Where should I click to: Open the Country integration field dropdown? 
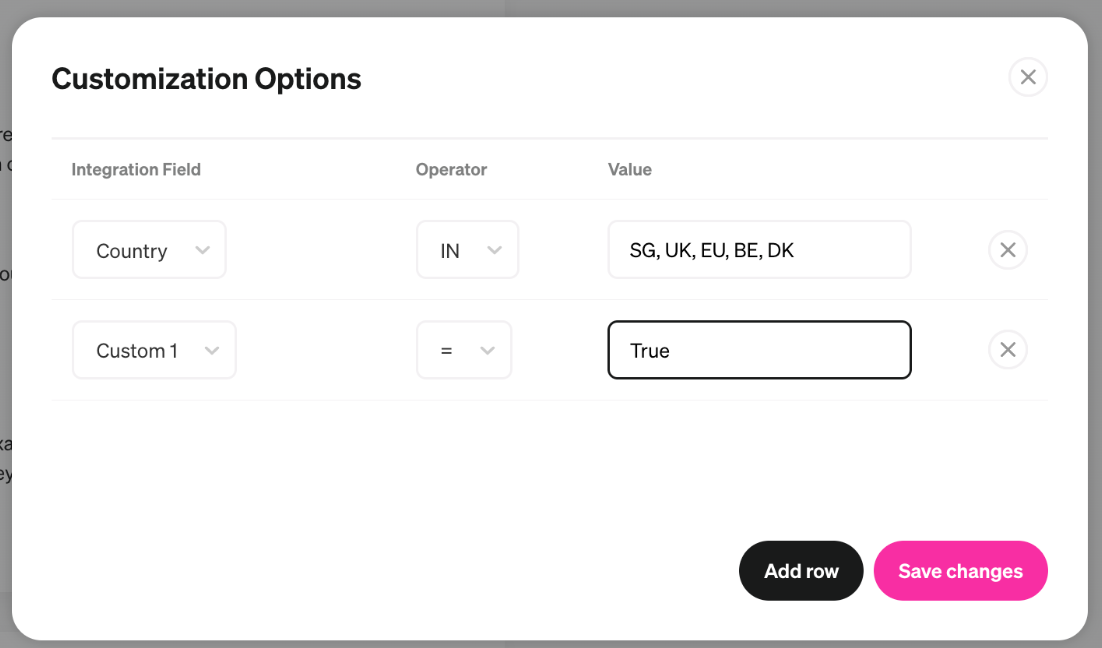149,250
